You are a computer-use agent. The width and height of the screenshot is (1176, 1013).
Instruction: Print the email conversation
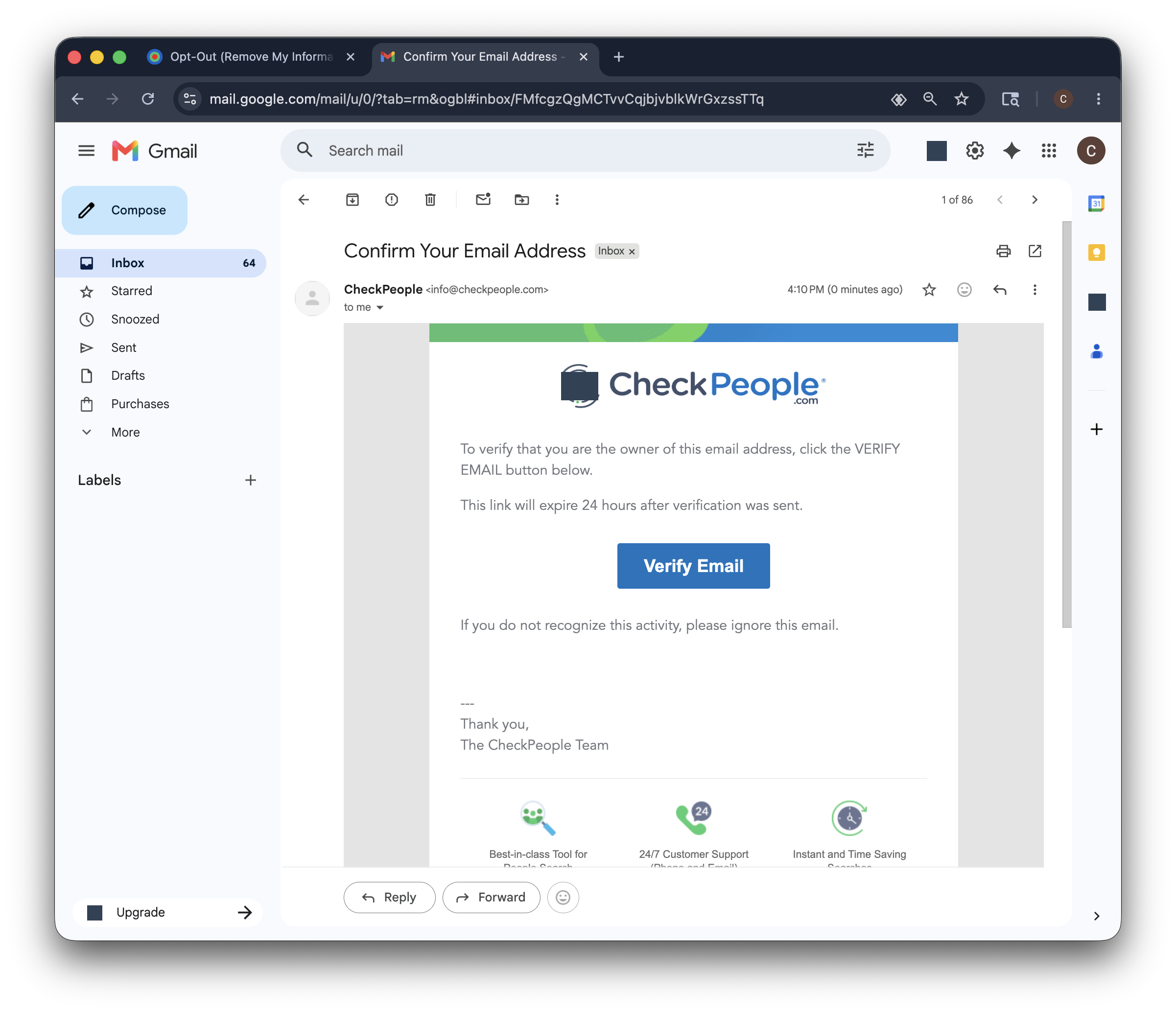(1004, 251)
